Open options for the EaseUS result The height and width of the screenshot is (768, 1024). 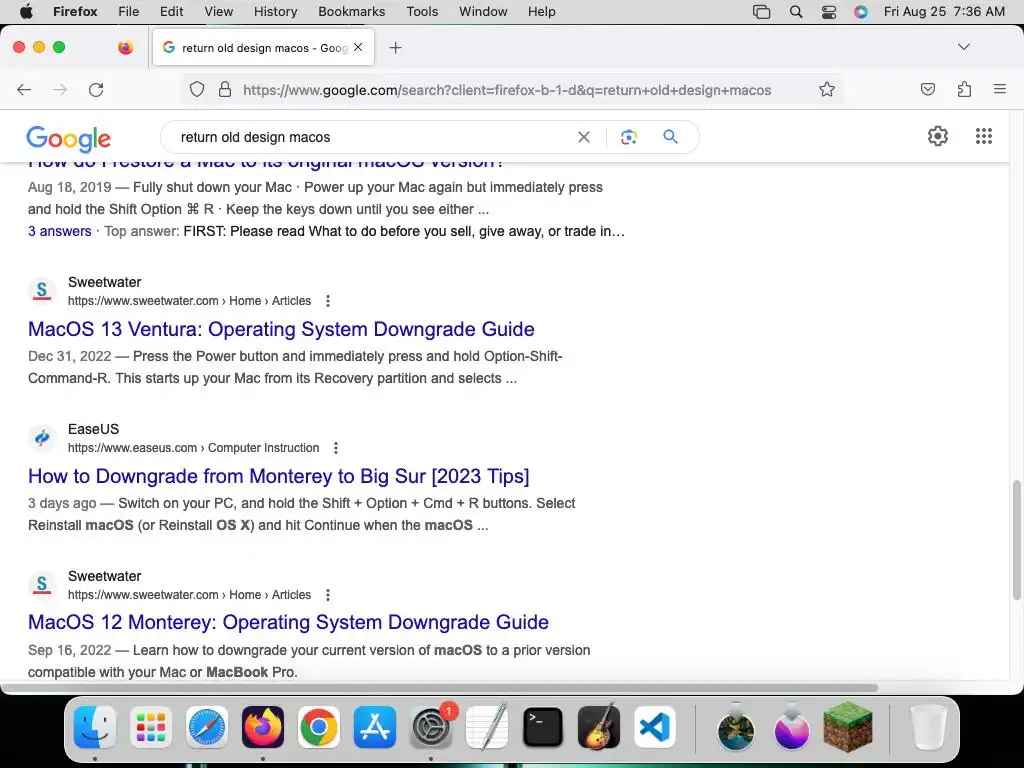click(336, 448)
